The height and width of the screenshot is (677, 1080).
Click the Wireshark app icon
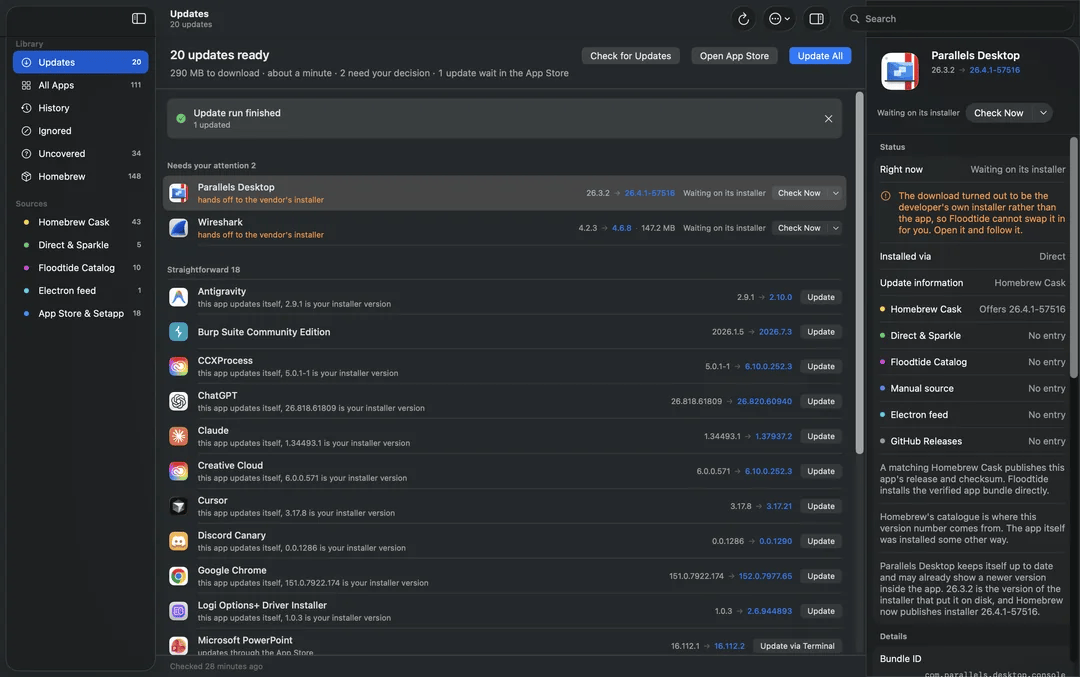pyautogui.click(x=178, y=228)
